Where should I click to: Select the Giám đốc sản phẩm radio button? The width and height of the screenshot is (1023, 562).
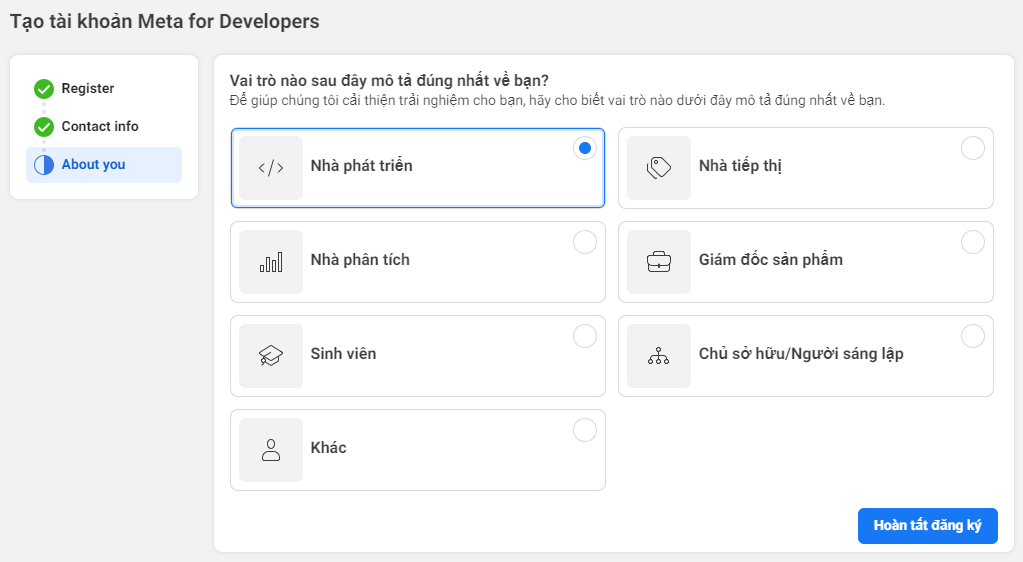[973, 242]
